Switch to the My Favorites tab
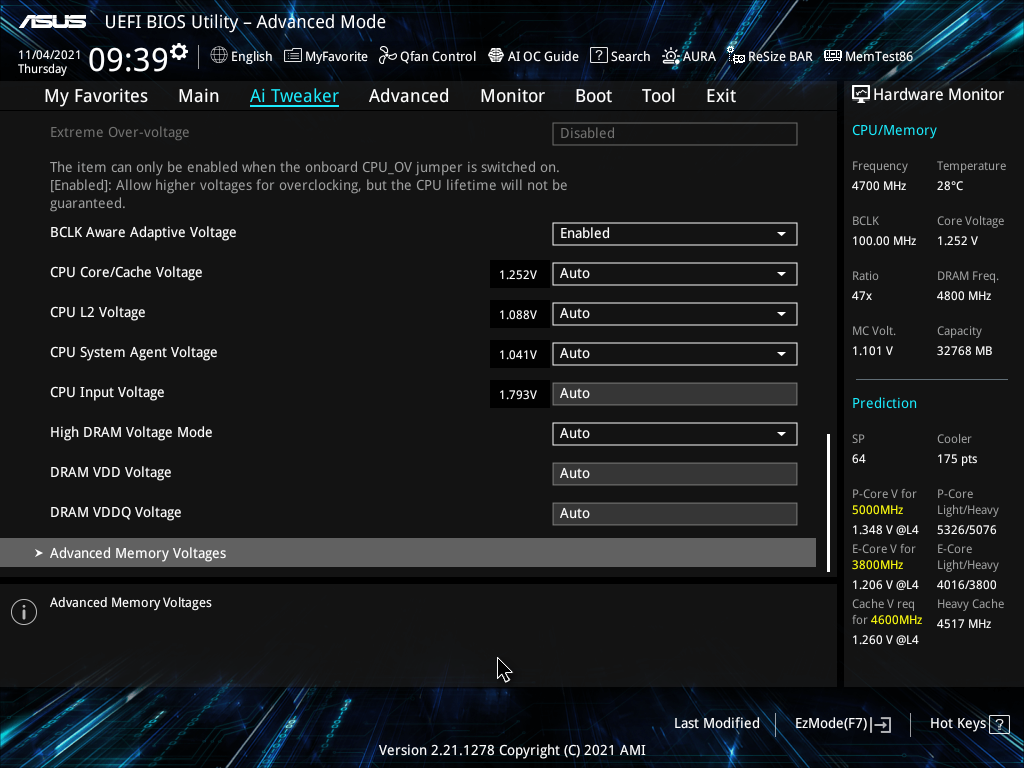1024x768 pixels. click(96, 96)
